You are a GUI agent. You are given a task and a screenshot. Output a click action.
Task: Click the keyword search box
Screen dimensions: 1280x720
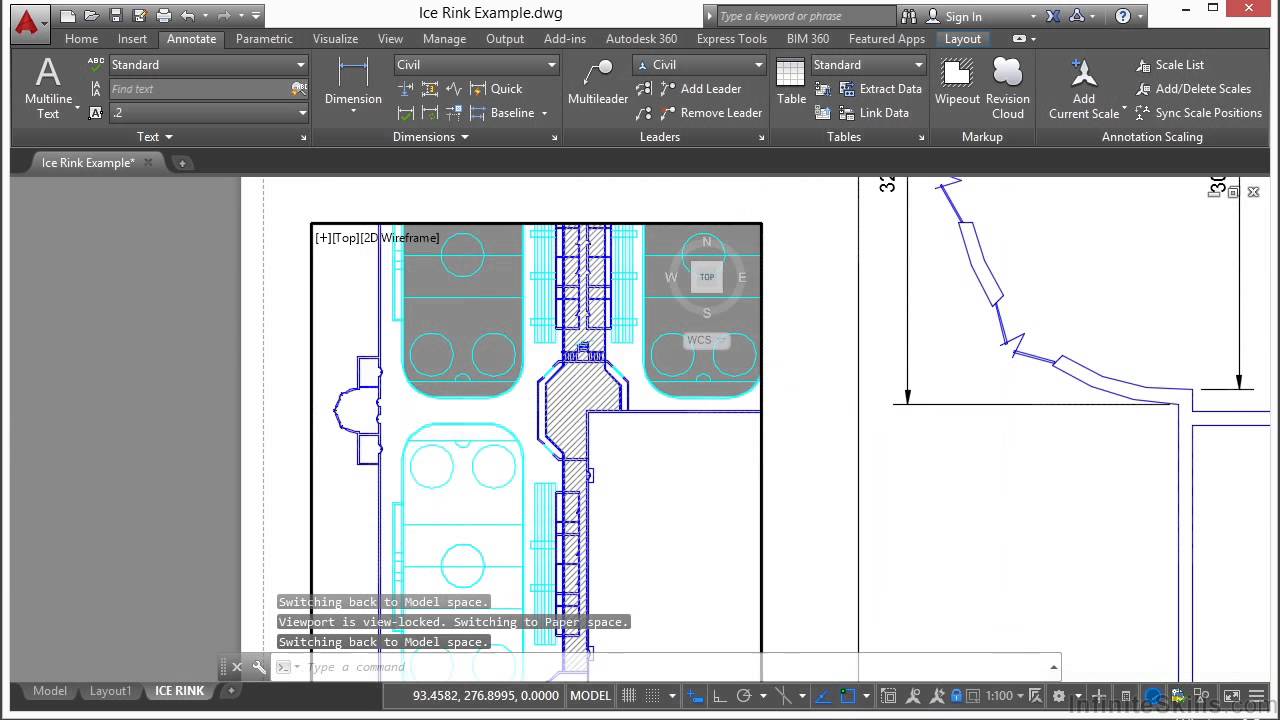click(x=806, y=16)
